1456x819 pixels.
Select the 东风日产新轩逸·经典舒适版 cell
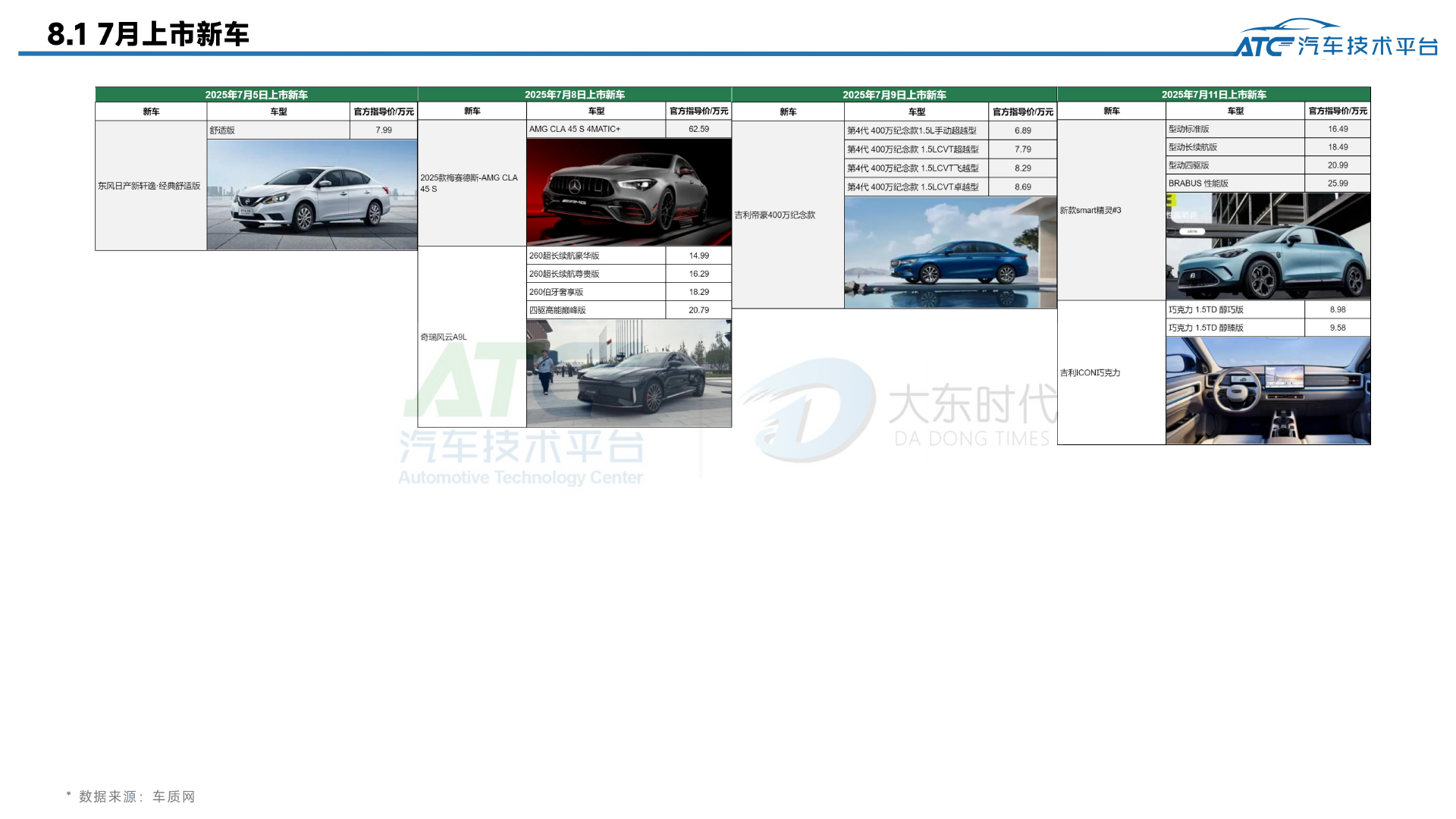point(151,186)
